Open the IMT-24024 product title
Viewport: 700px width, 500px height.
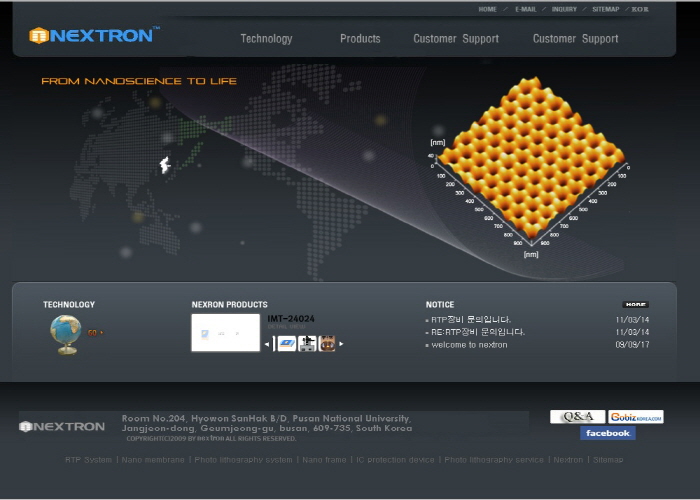pyautogui.click(x=291, y=319)
